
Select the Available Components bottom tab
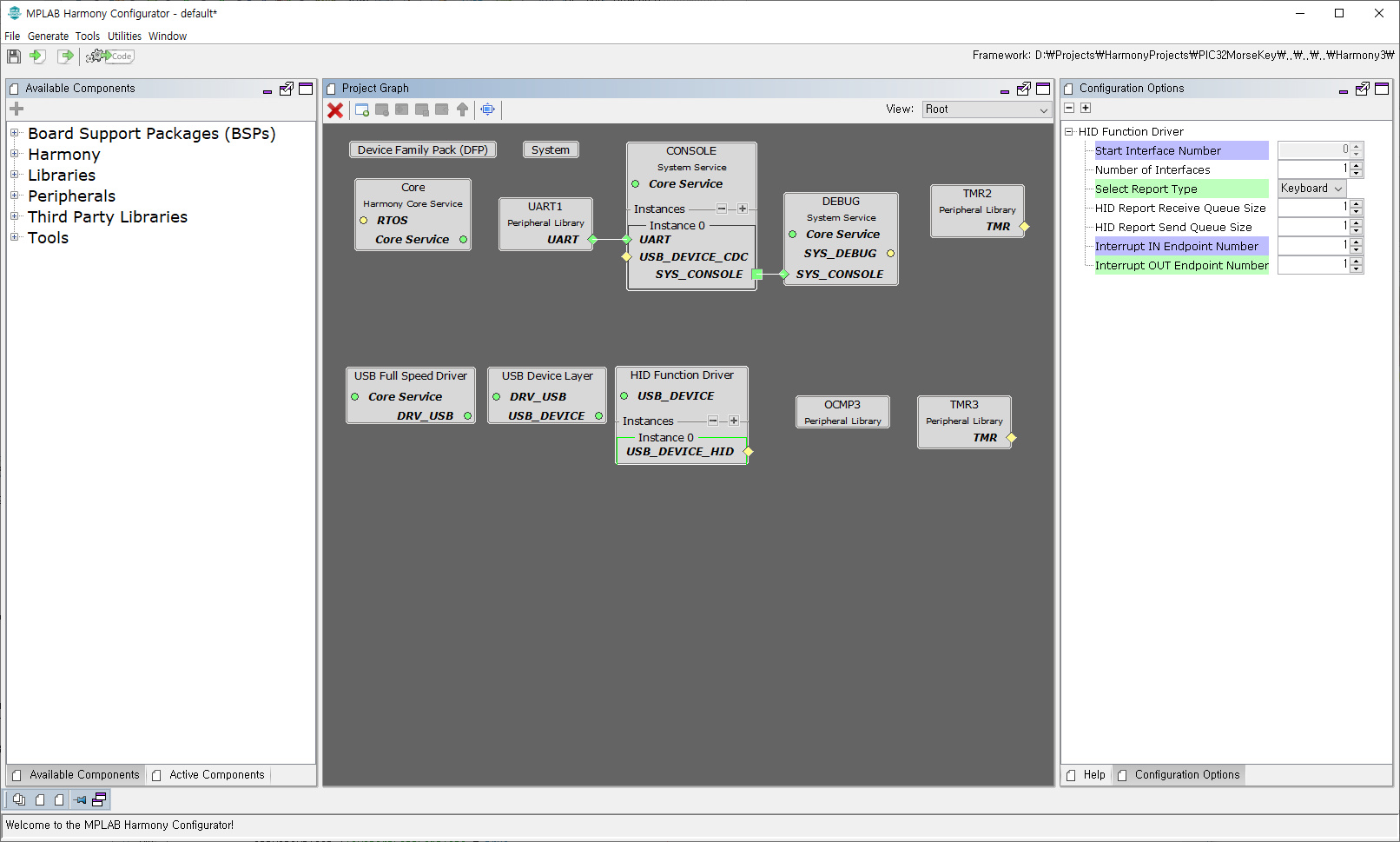click(76, 775)
